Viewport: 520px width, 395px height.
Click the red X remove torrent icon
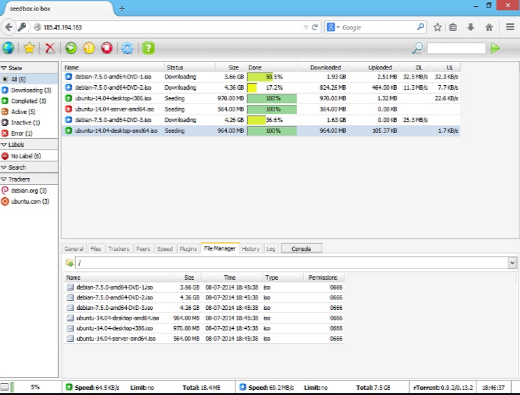tap(50, 48)
